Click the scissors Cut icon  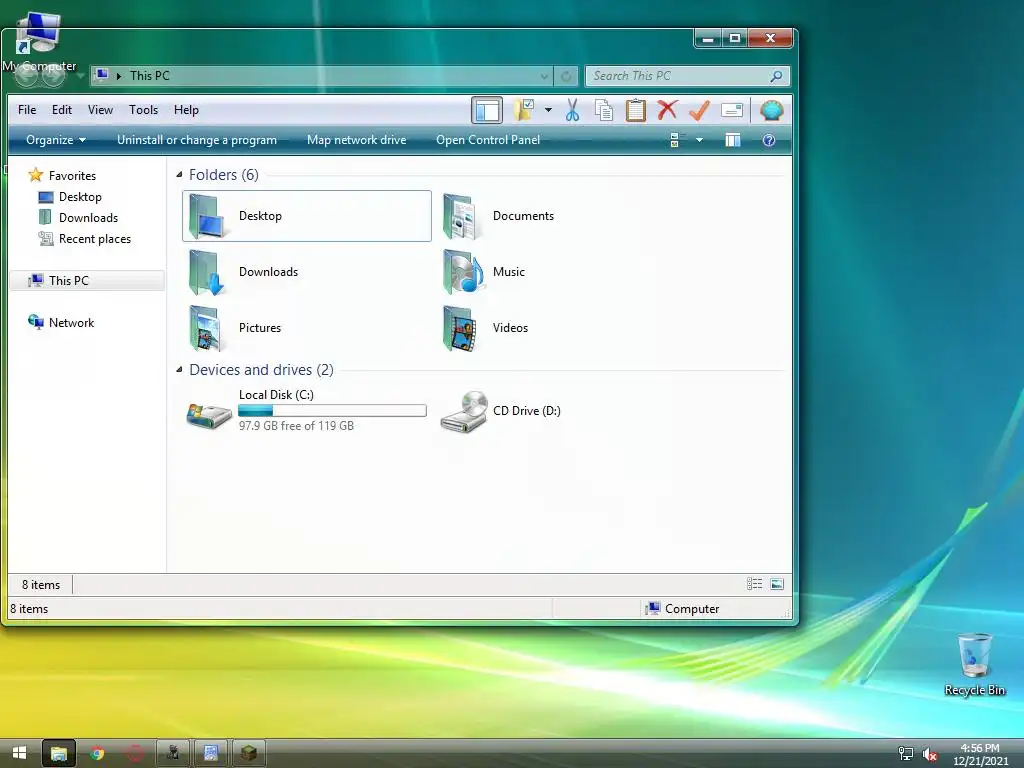click(572, 110)
